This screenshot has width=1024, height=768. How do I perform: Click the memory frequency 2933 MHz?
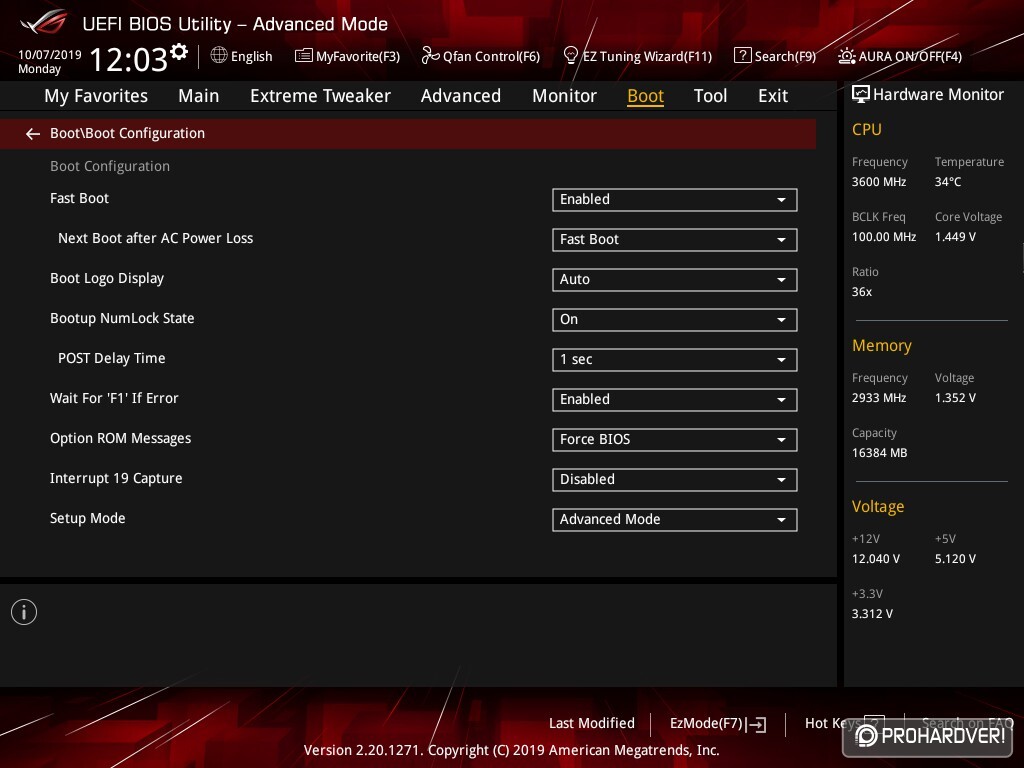click(x=878, y=398)
